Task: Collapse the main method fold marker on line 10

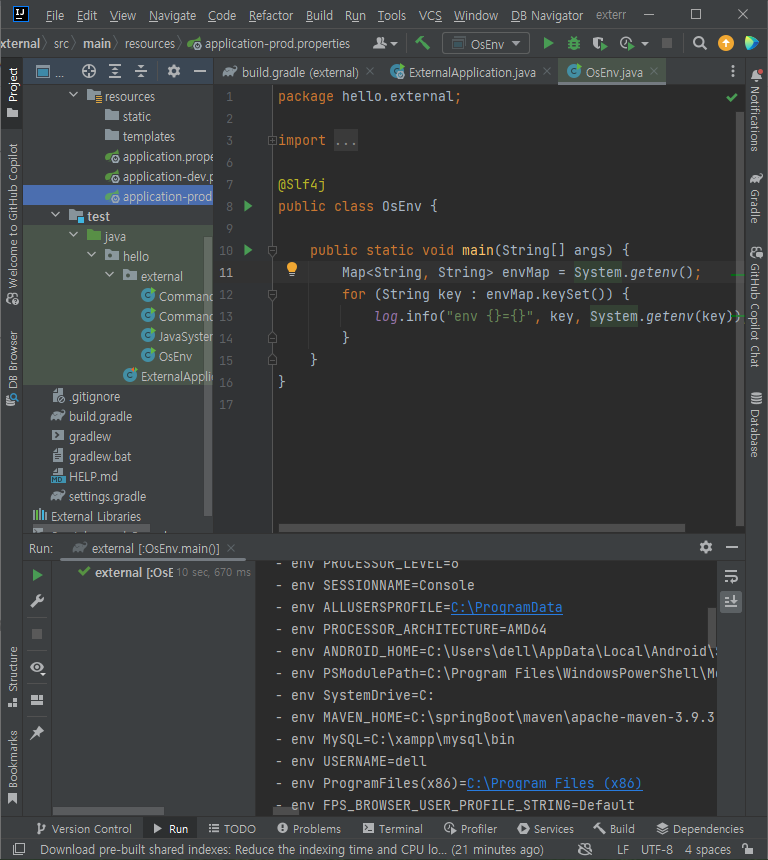Action: 272,251
